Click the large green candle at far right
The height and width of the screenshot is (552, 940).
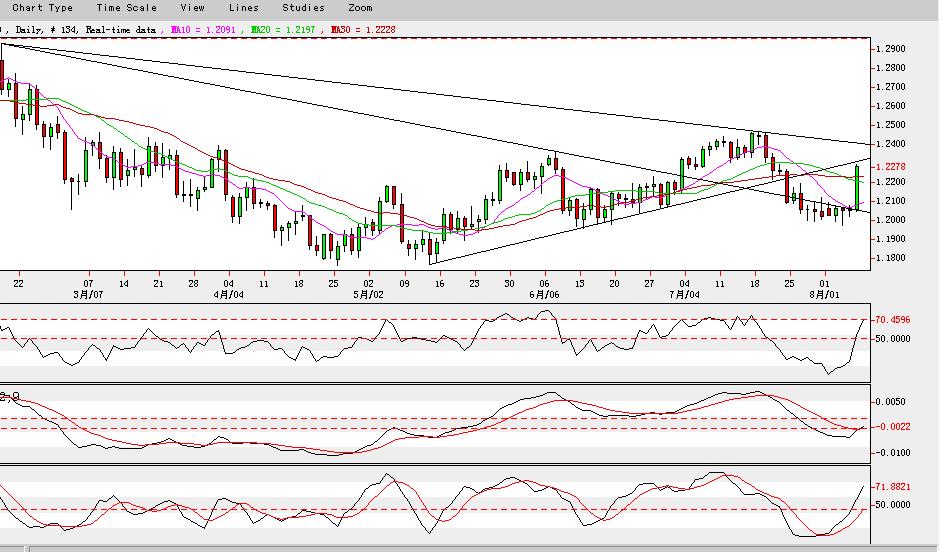coord(858,186)
